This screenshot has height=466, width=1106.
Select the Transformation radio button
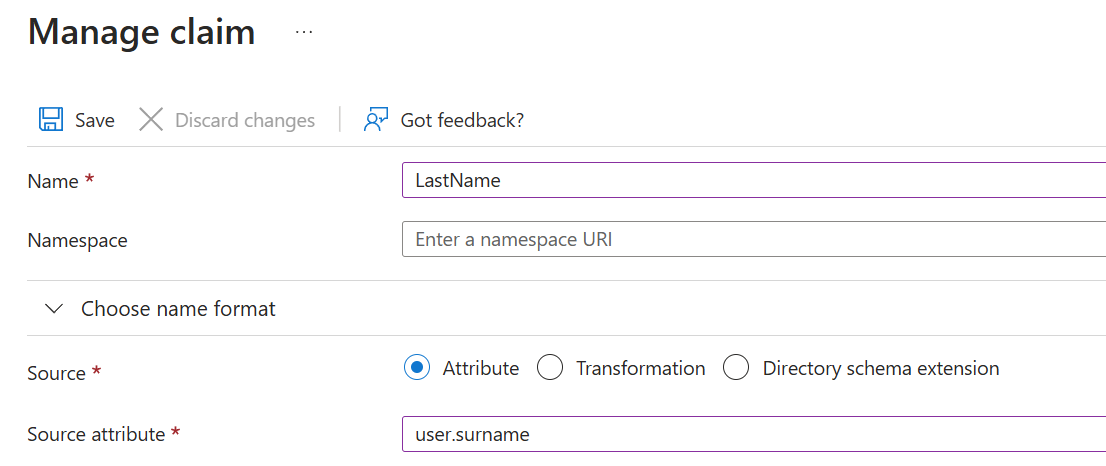click(550, 368)
